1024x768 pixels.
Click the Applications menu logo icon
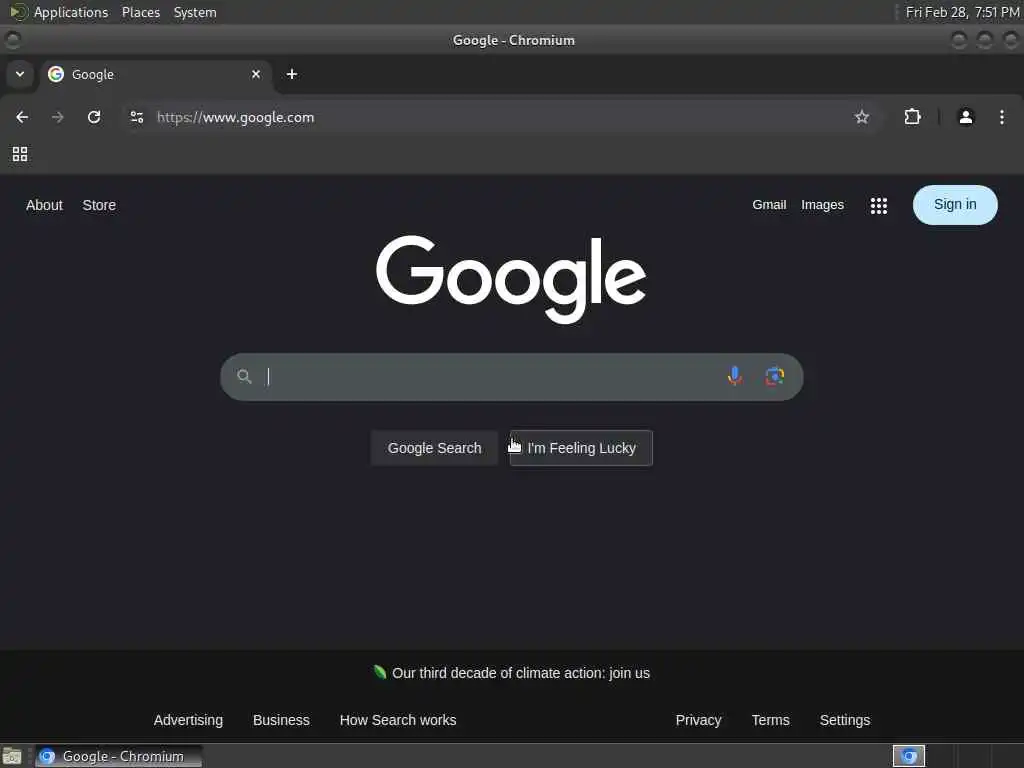tap(18, 12)
